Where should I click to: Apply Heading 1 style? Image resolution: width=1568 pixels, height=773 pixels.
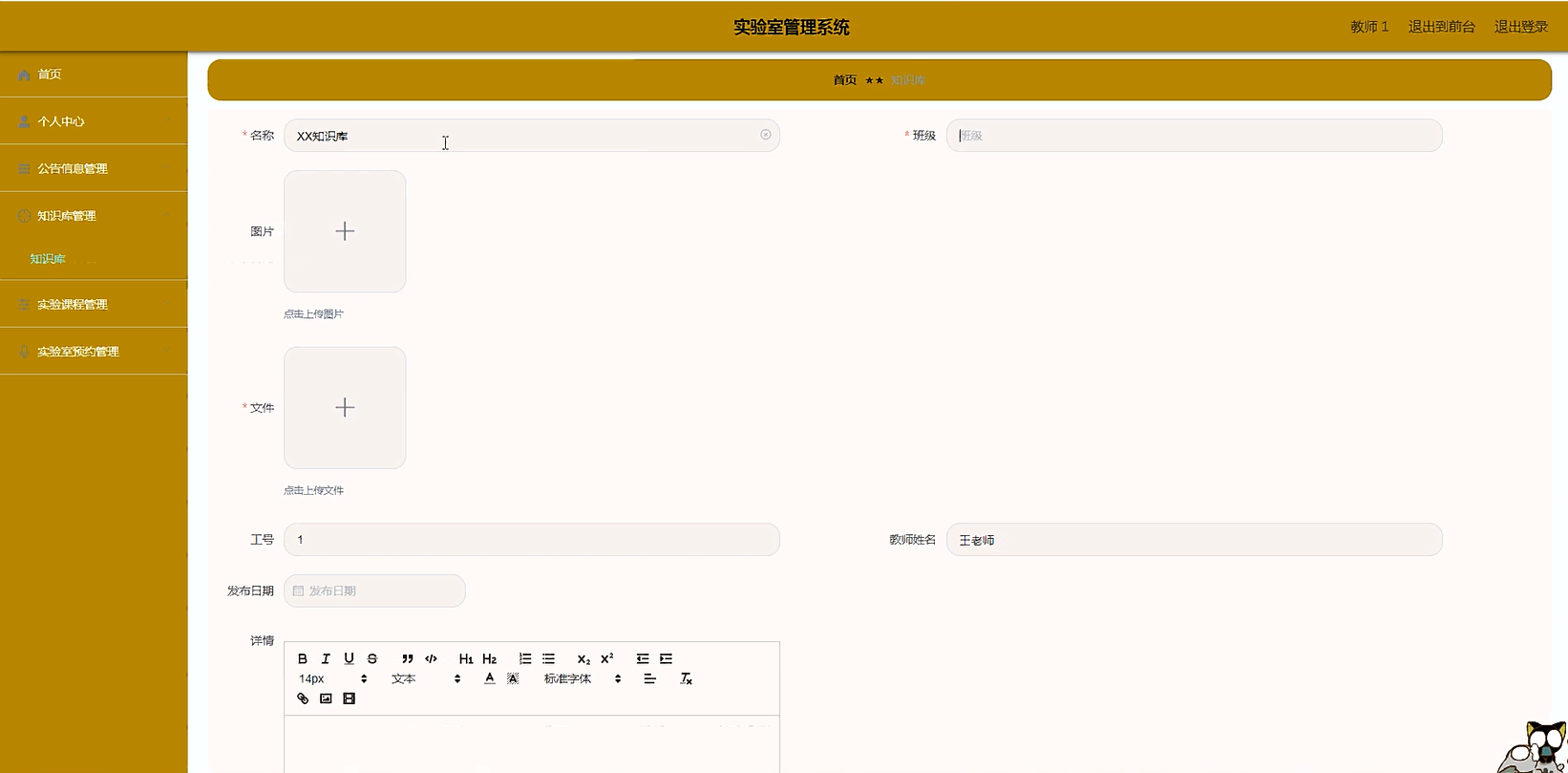466,658
